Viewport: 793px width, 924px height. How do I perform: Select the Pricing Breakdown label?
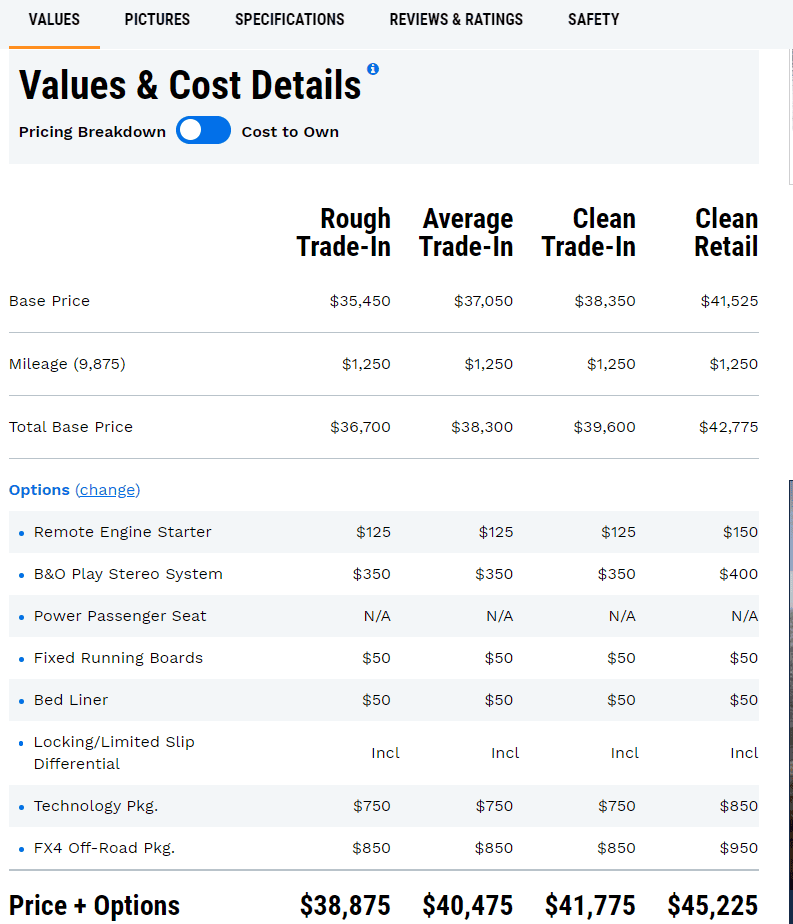[92, 132]
